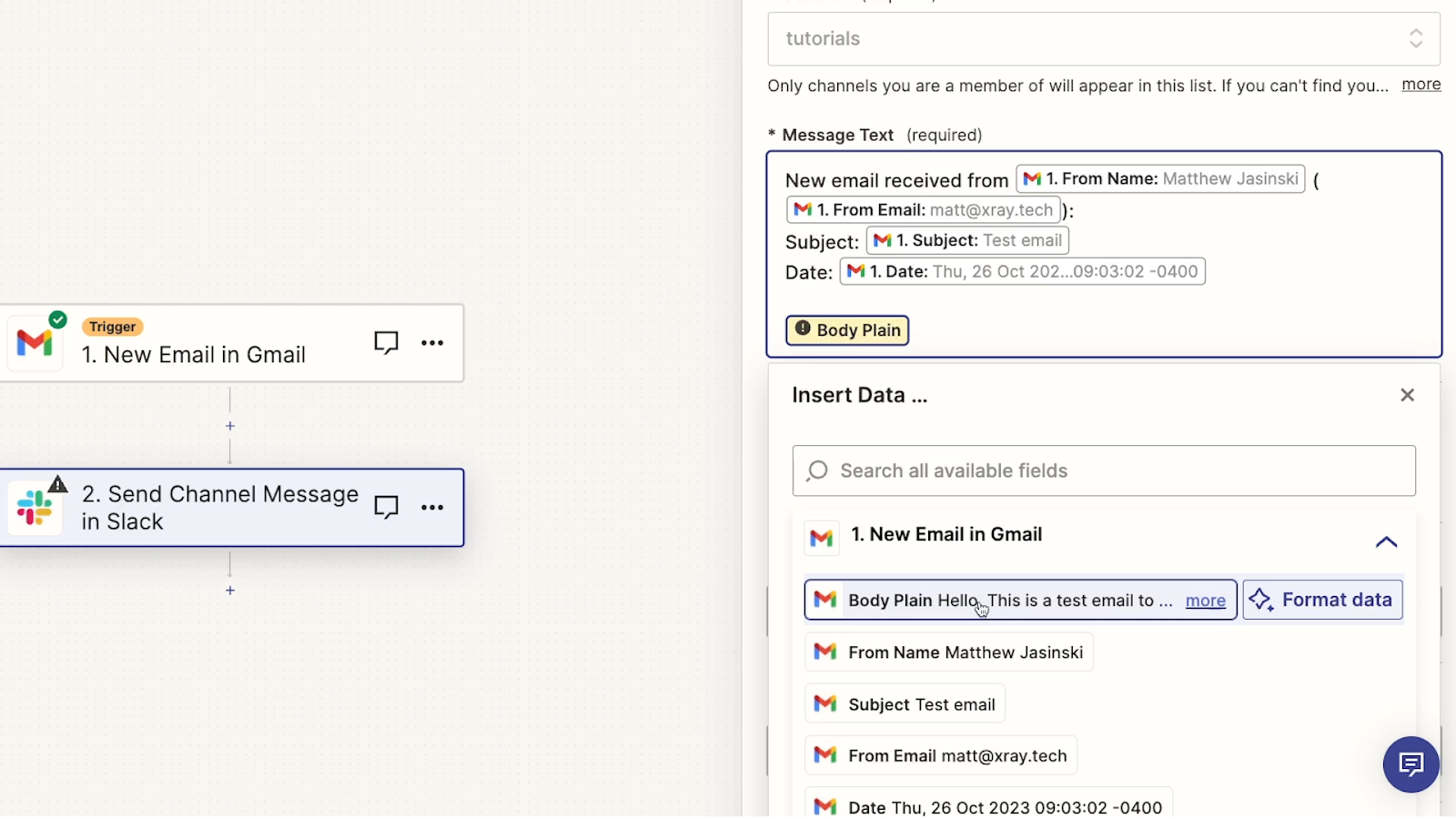Viewport: 1456px width, 819px height.
Task: Click the more link under channel hint
Action: click(x=1421, y=85)
